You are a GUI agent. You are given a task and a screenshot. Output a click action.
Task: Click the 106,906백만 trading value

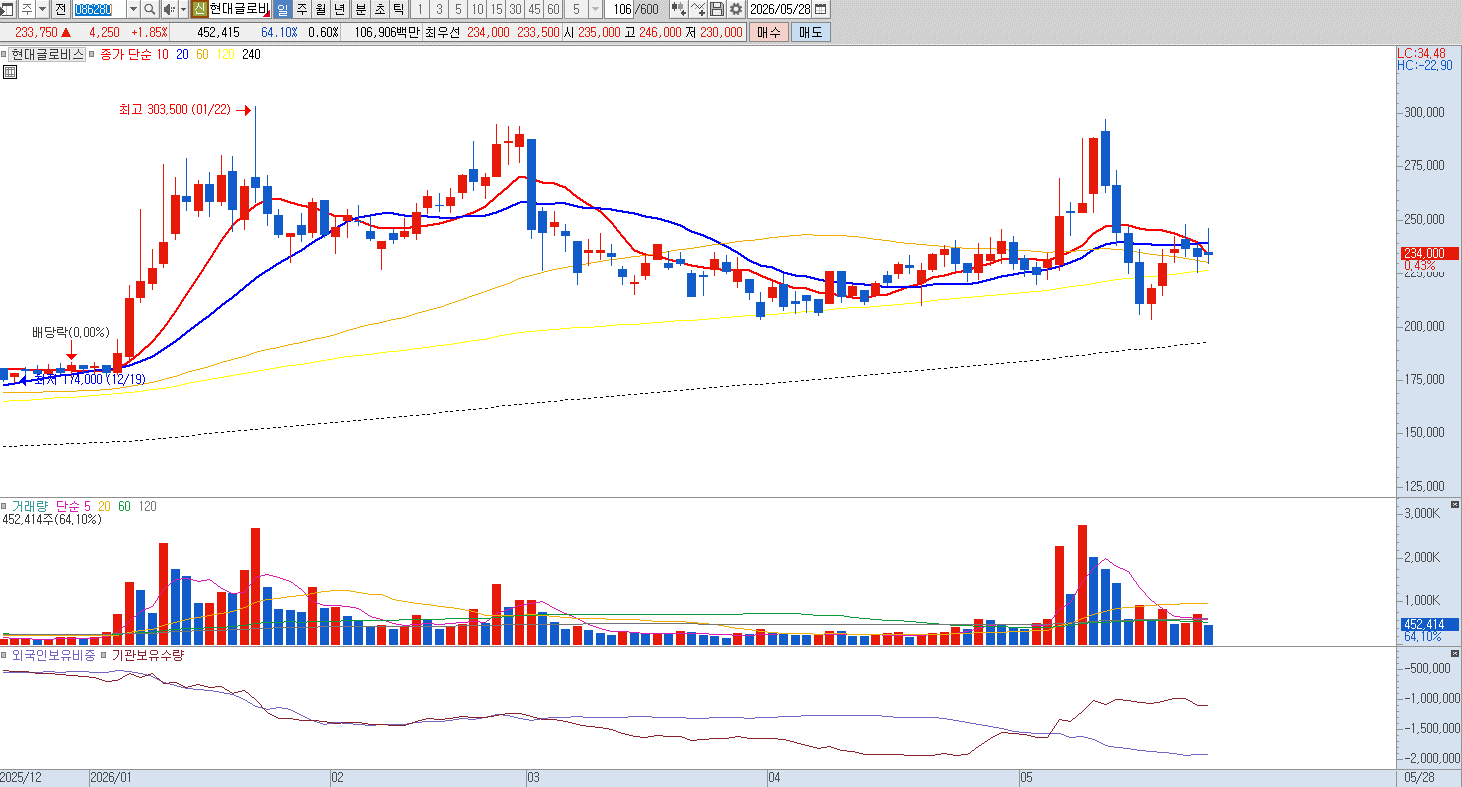tap(387, 31)
